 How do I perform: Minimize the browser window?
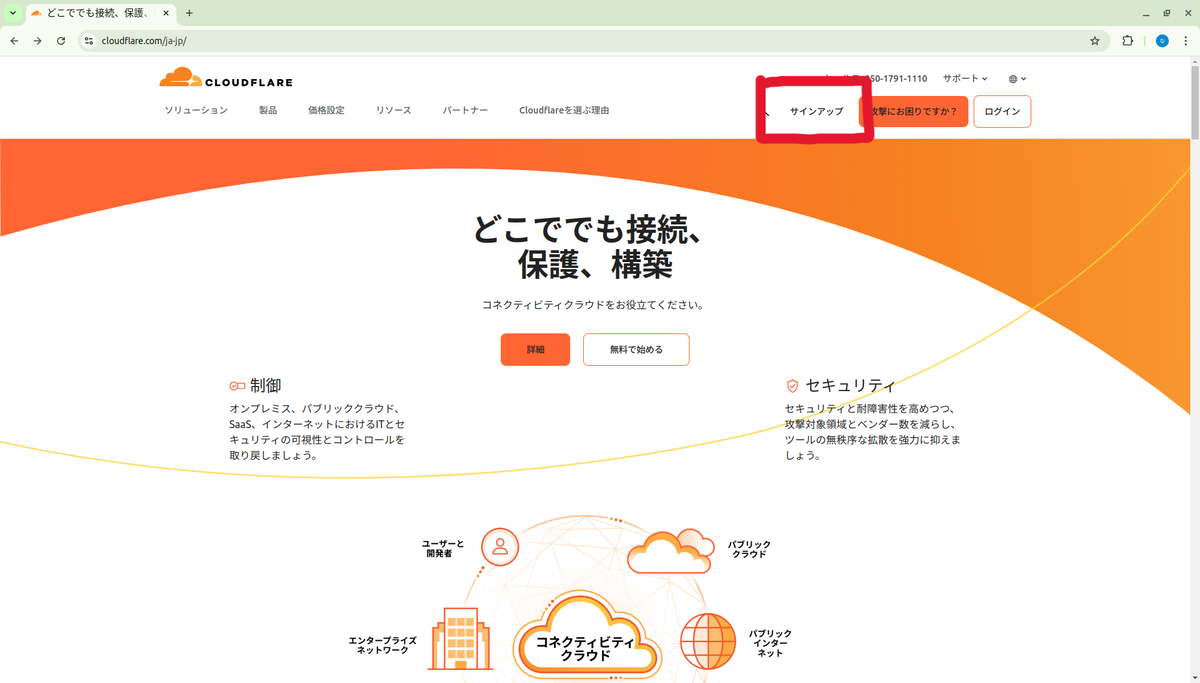click(x=1146, y=13)
